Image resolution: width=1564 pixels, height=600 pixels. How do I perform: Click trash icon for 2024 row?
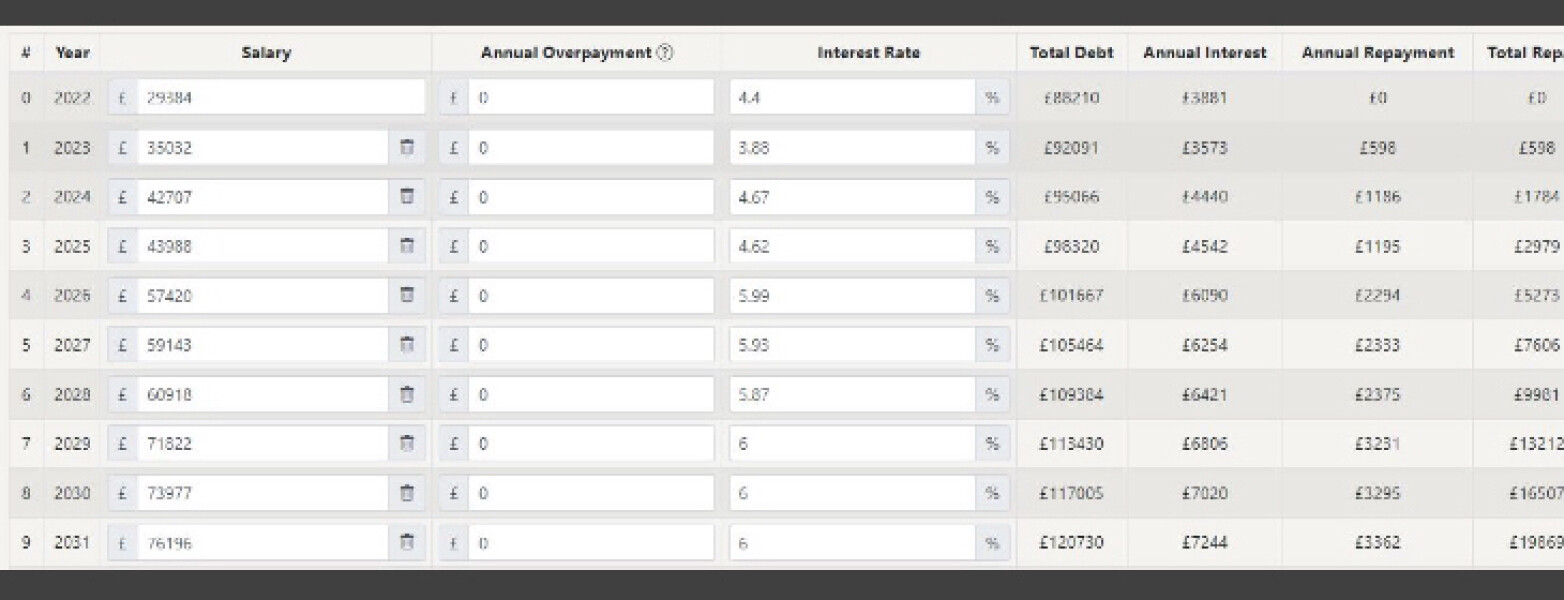coord(407,197)
